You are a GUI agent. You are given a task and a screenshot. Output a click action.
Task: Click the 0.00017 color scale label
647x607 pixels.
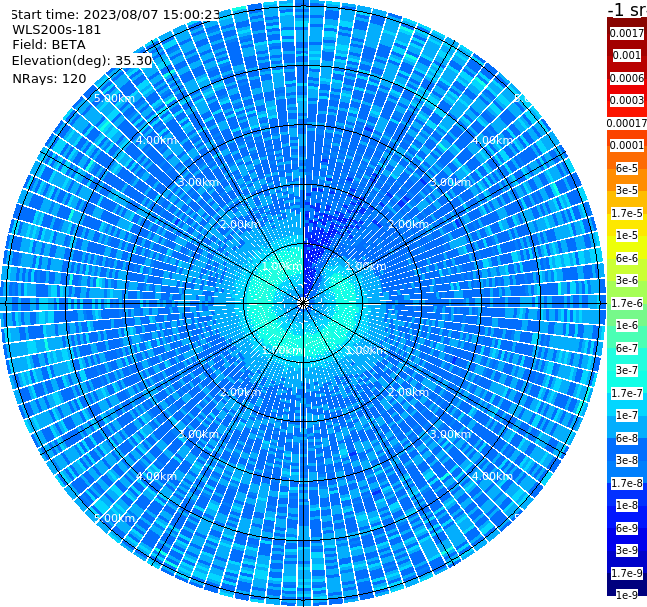point(627,123)
